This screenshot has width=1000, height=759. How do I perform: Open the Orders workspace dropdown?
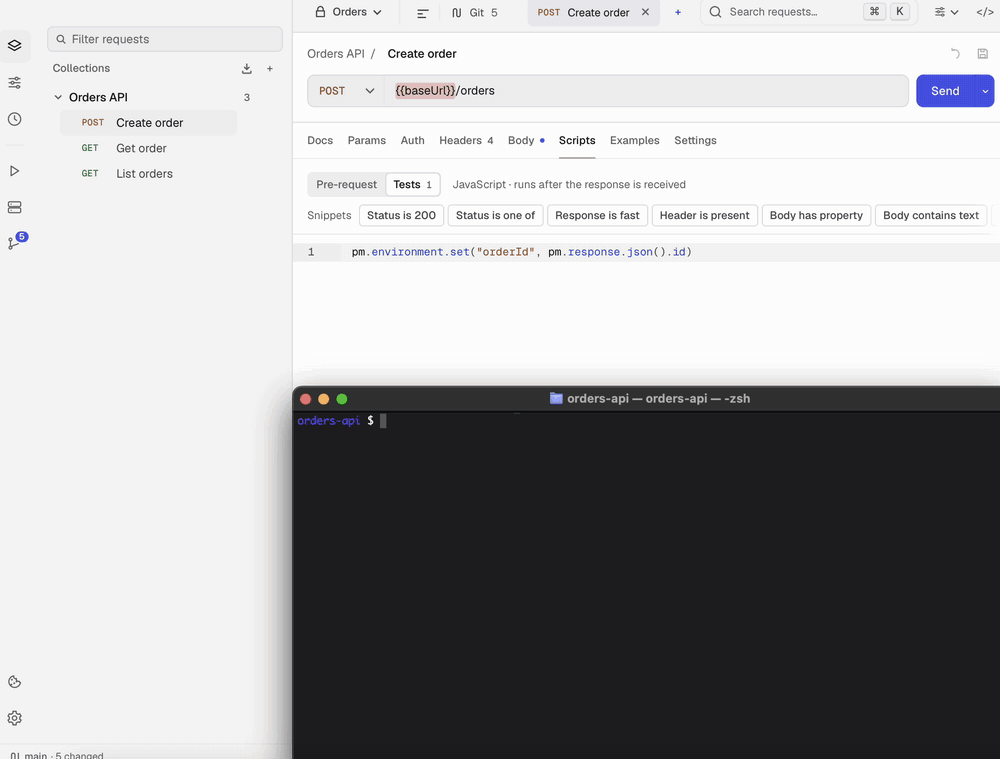tap(349, 12)
